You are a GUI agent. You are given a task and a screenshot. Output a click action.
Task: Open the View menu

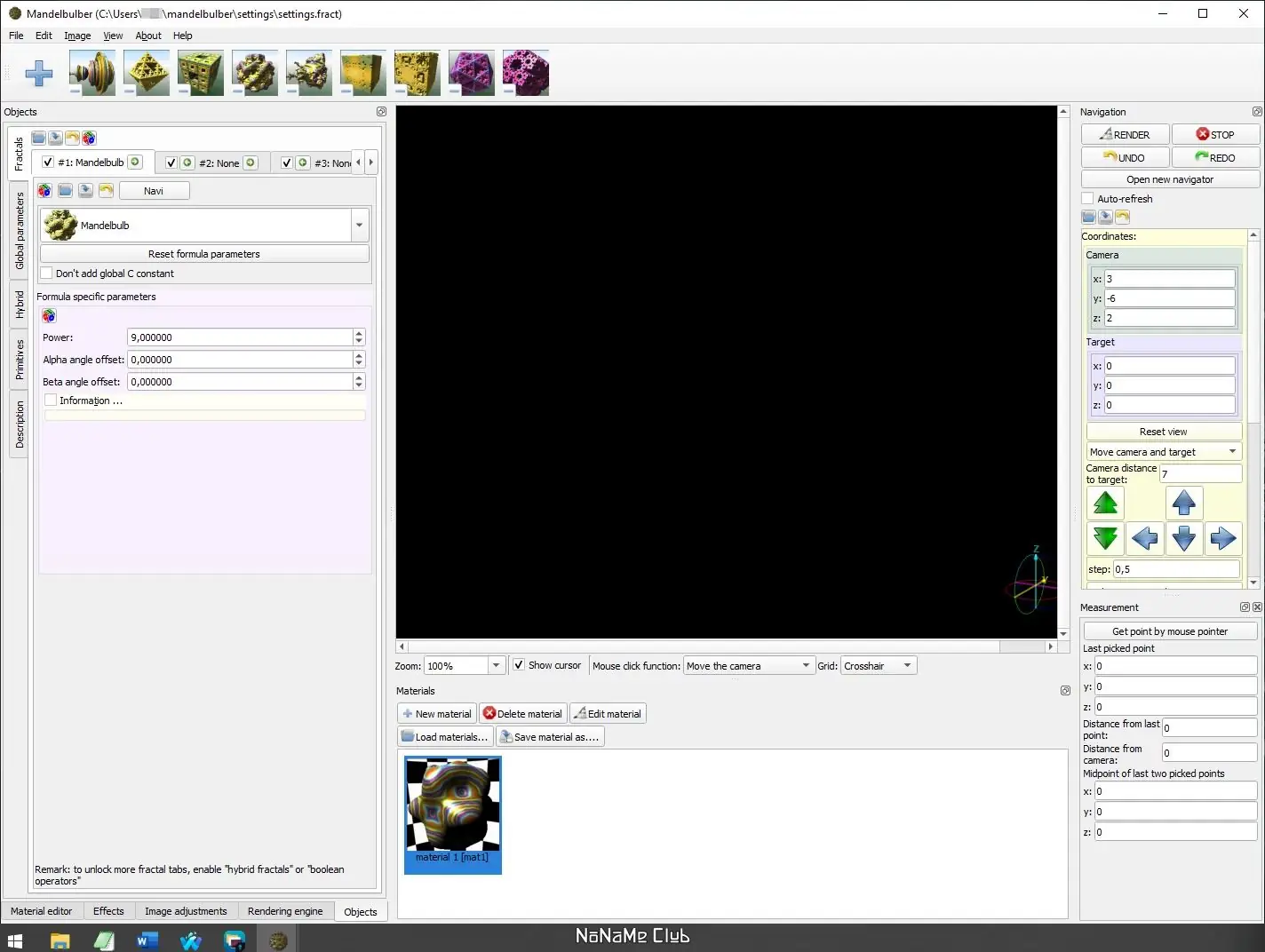click(113, 36)
